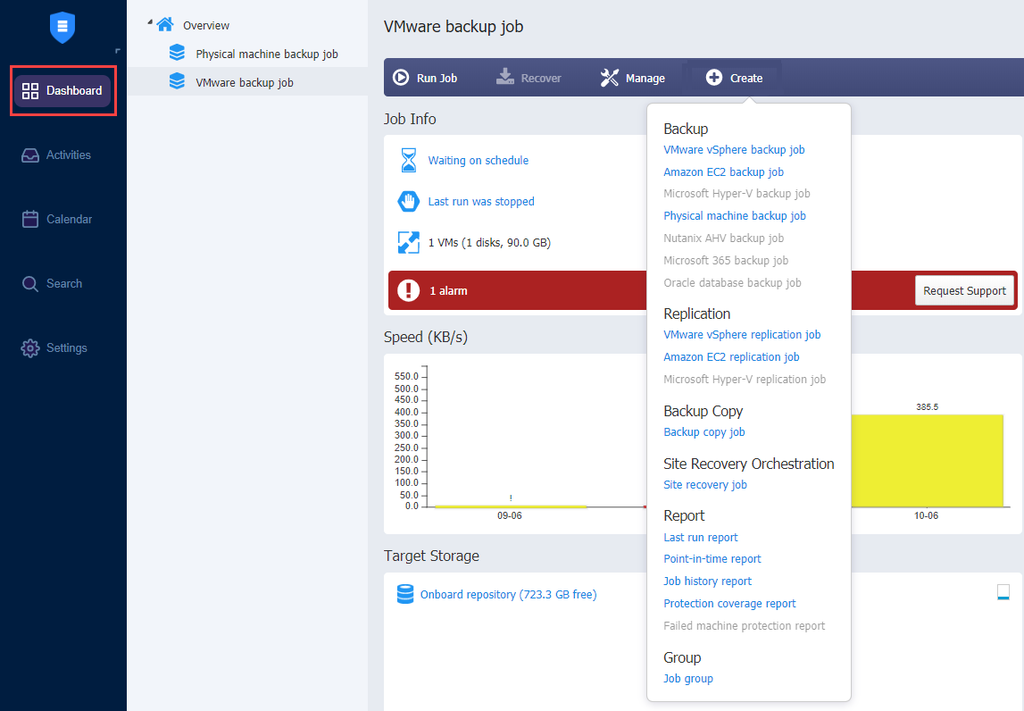
Task: Click the VMware backup job stack icon
Action: (177, 81)
